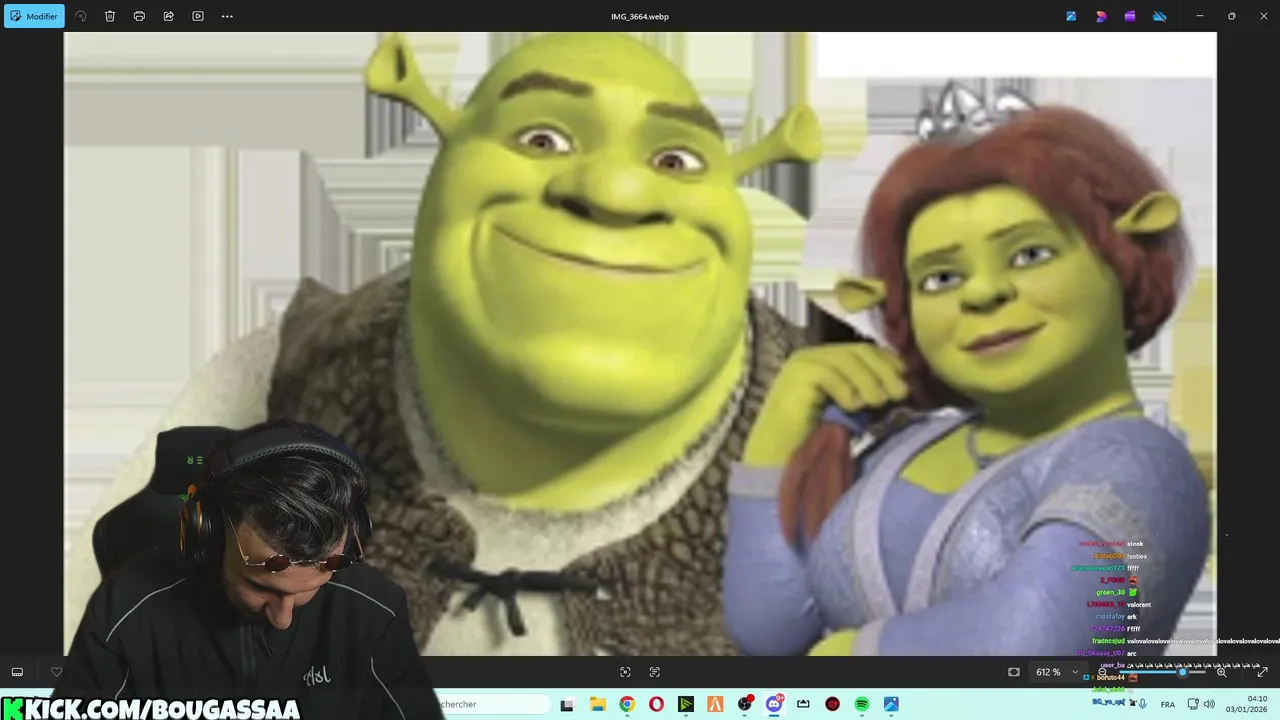This screenshot has width=1280, height=720.
Task: Click the zoom in magnifier icon
Action: click(1222, 672)
